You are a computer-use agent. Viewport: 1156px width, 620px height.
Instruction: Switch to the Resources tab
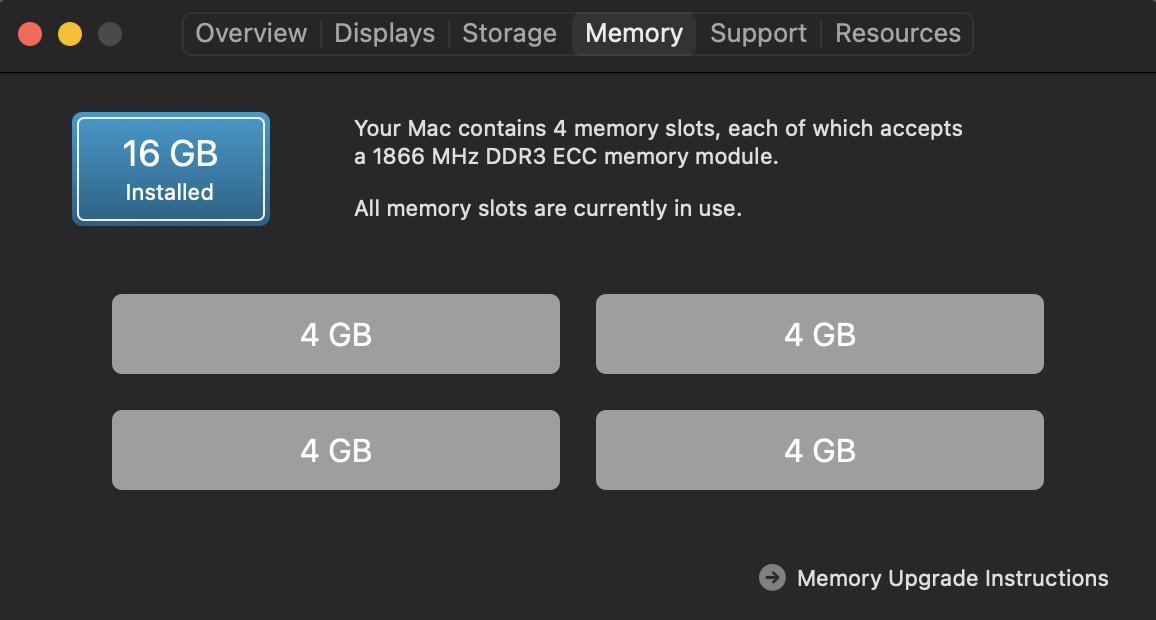[897, 33]
